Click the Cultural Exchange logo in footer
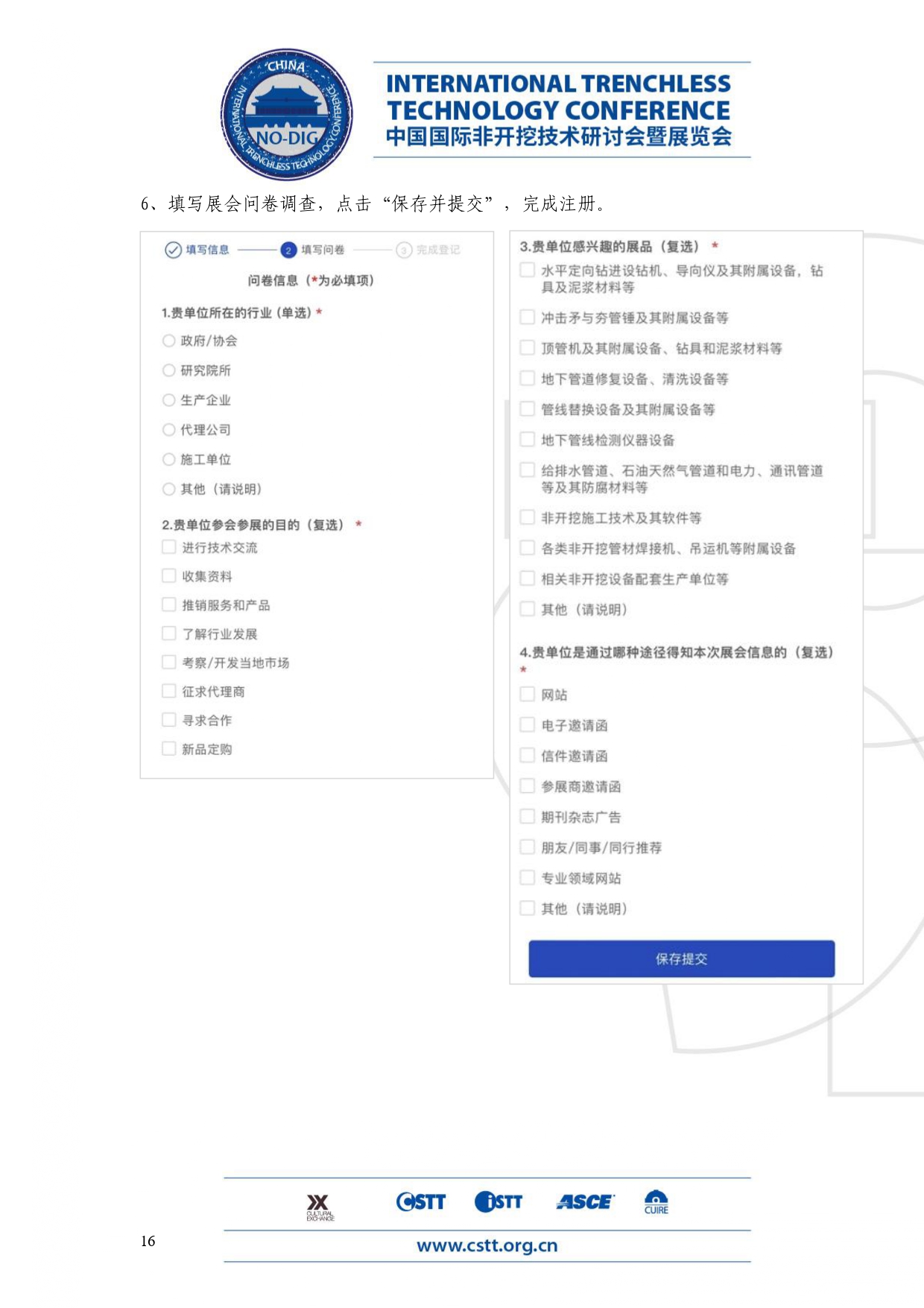This screenshot has width=924, height=1308. pyautogui.click(x=320, y=1205)
